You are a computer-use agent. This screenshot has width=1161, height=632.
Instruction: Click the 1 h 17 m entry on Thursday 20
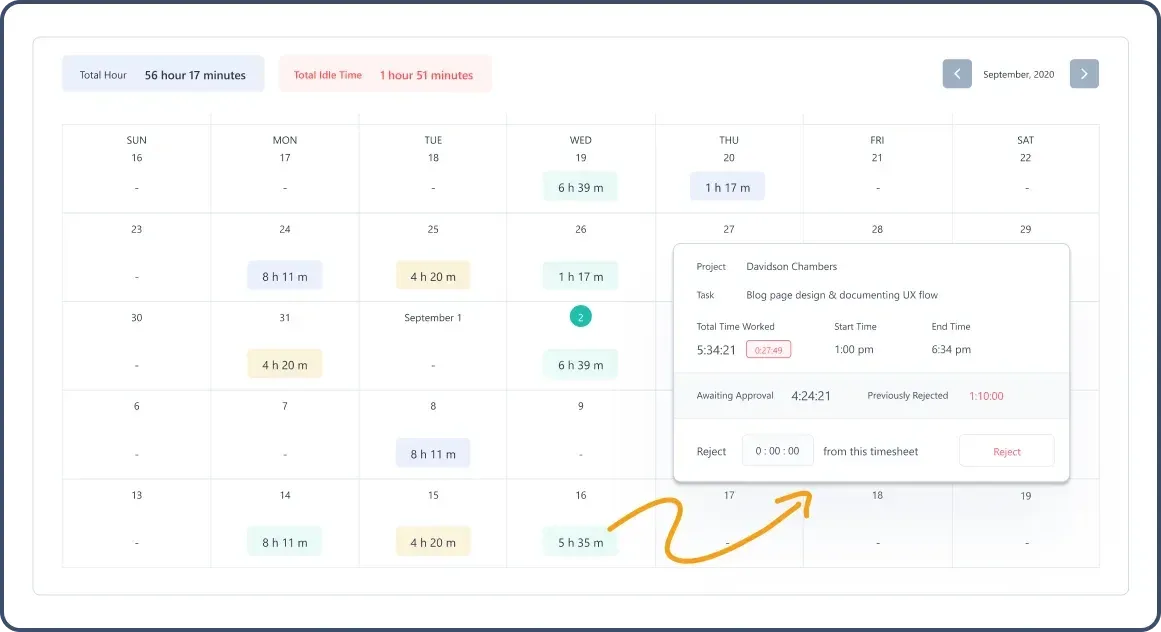point(728,186)
